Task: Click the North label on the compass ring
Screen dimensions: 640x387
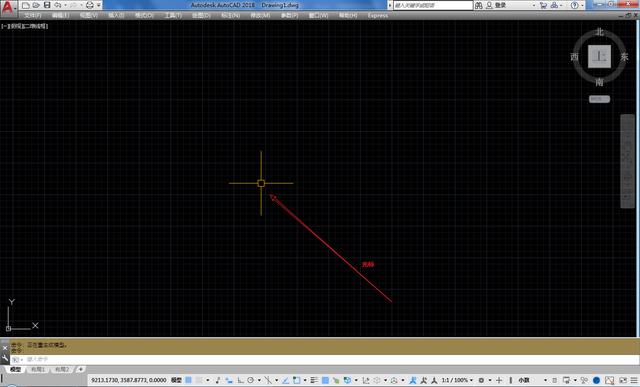Action: 599,32
